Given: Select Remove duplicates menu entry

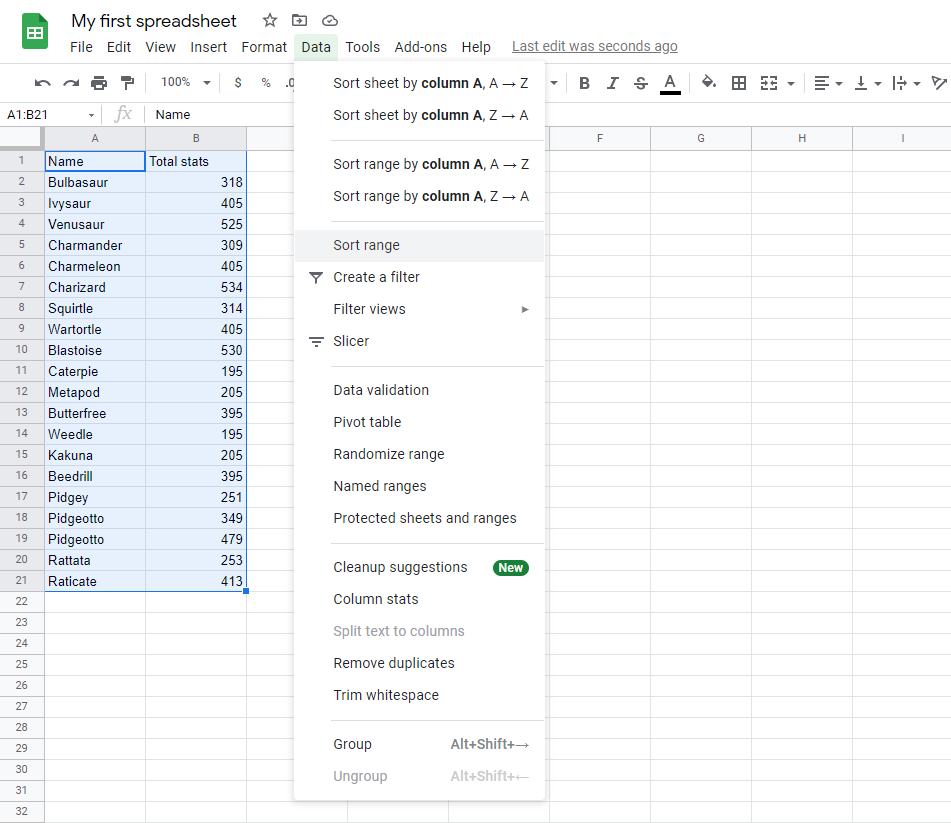Looking at the screenshot, I should (394, 663).
